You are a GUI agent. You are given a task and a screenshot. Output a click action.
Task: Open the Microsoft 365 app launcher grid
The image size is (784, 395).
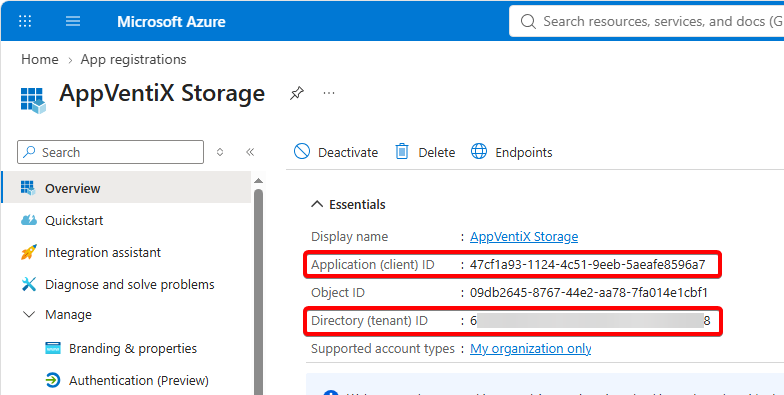25,21
